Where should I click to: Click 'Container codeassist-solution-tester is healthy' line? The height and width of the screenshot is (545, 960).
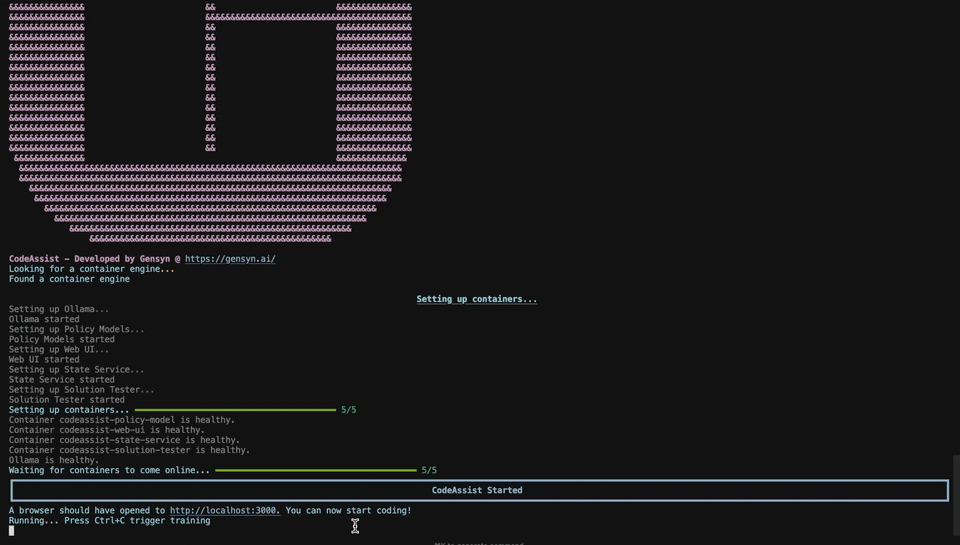[129, 450]
